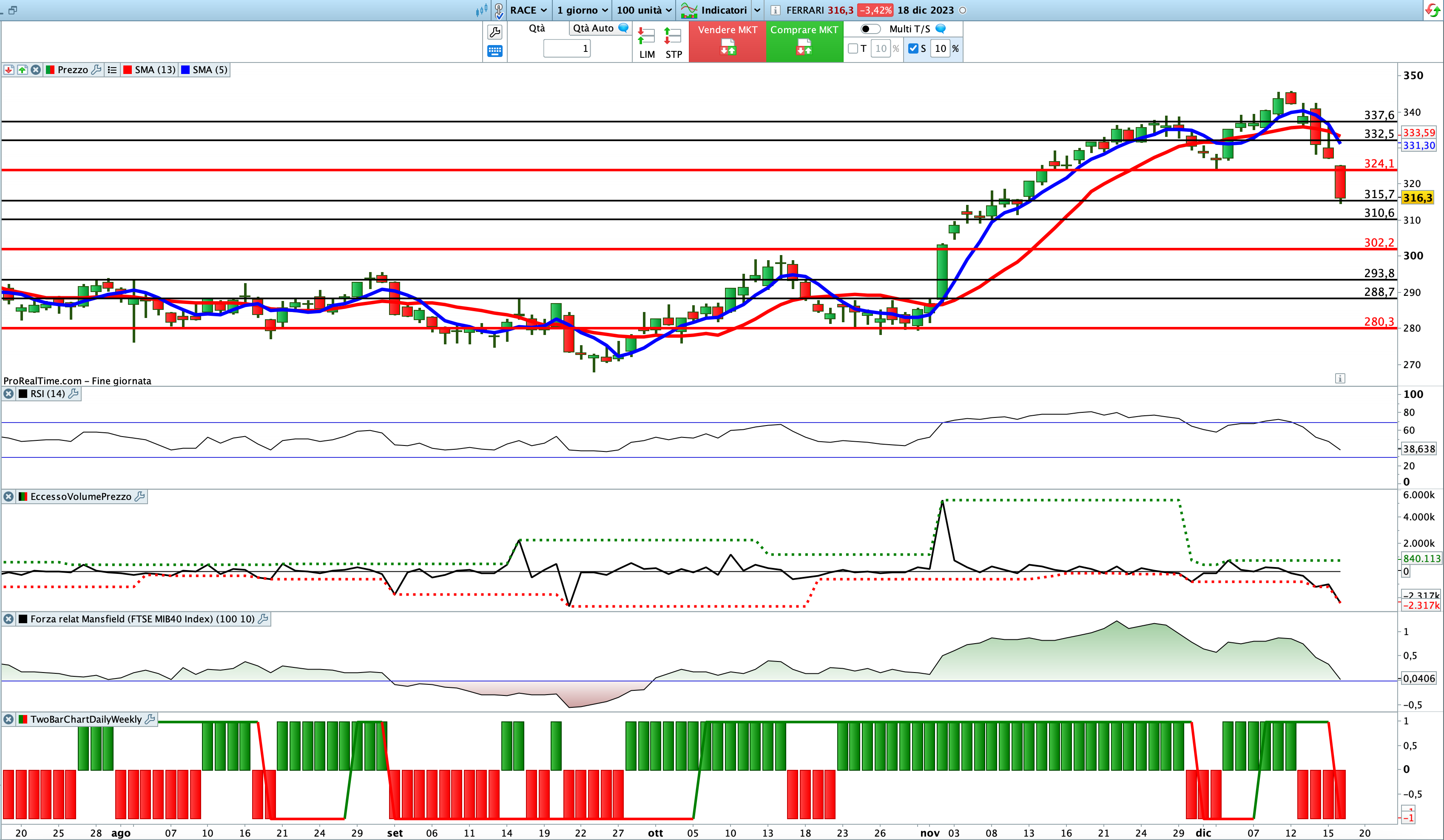1444x840 pixels.
Task: Open EccessoVolumePrezzo wrench settings
Action: tap(139, 496)
